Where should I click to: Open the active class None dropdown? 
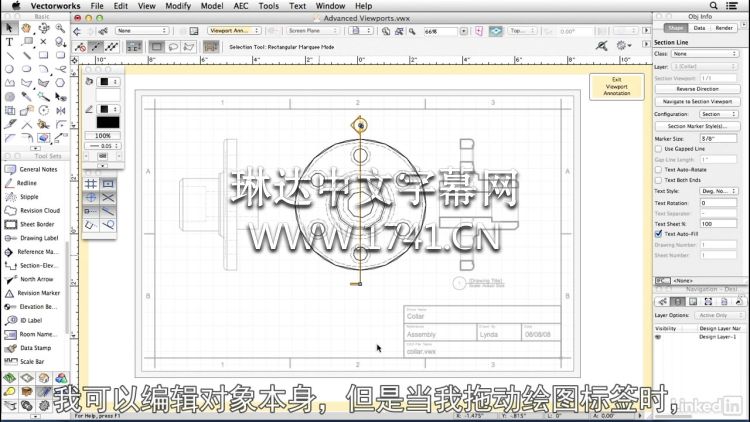(142, 31)
